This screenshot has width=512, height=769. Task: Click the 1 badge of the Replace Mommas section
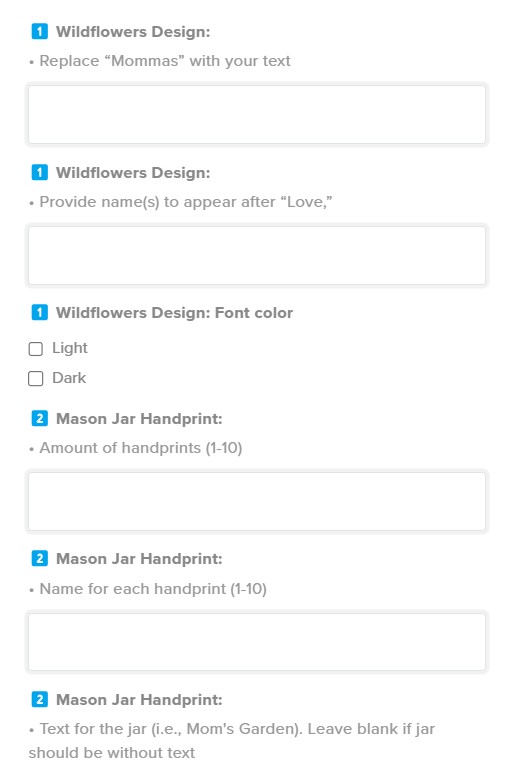[40, 31]
